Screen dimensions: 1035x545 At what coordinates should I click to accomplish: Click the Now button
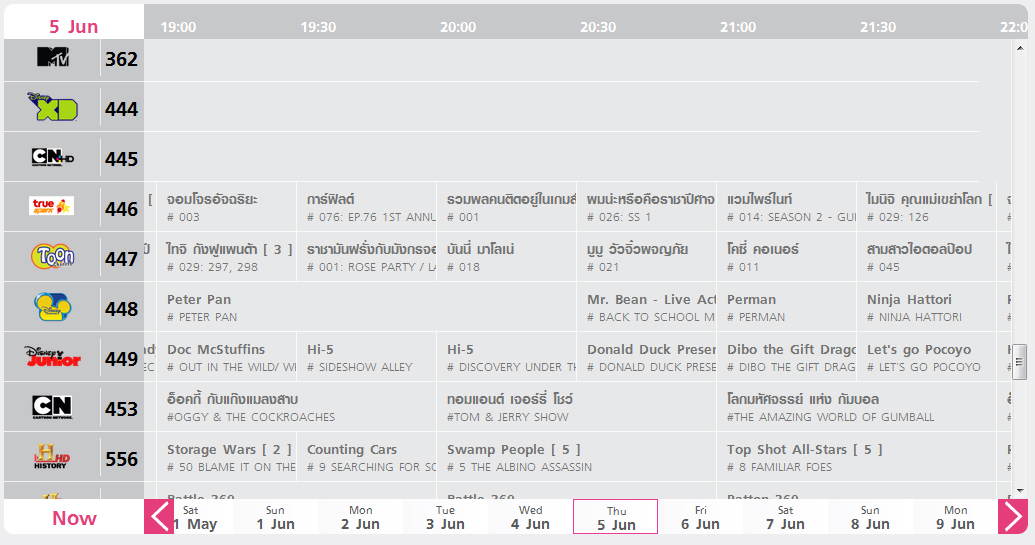click(x=74, y=518)
